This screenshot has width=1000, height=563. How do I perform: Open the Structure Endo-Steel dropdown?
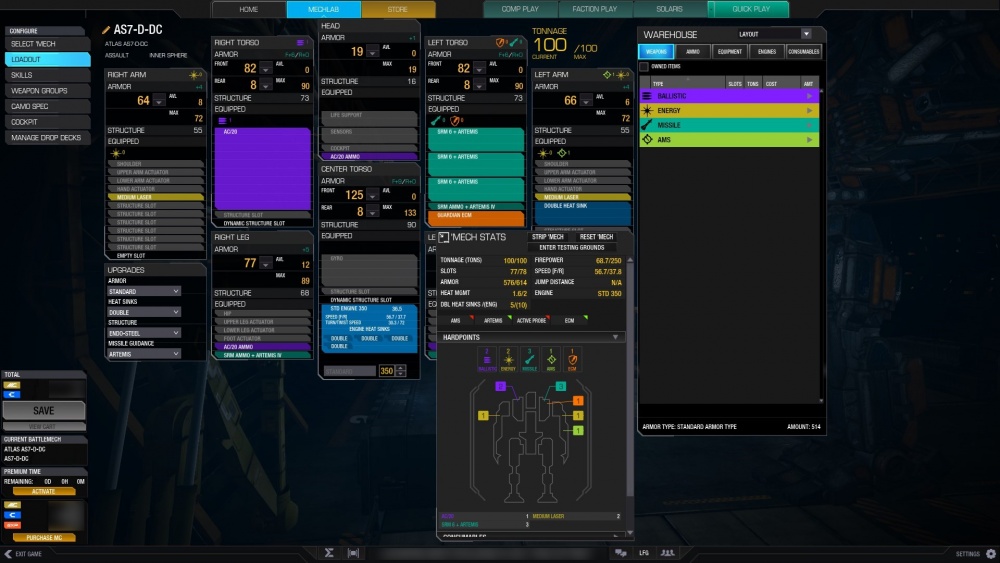pos(144,333)
